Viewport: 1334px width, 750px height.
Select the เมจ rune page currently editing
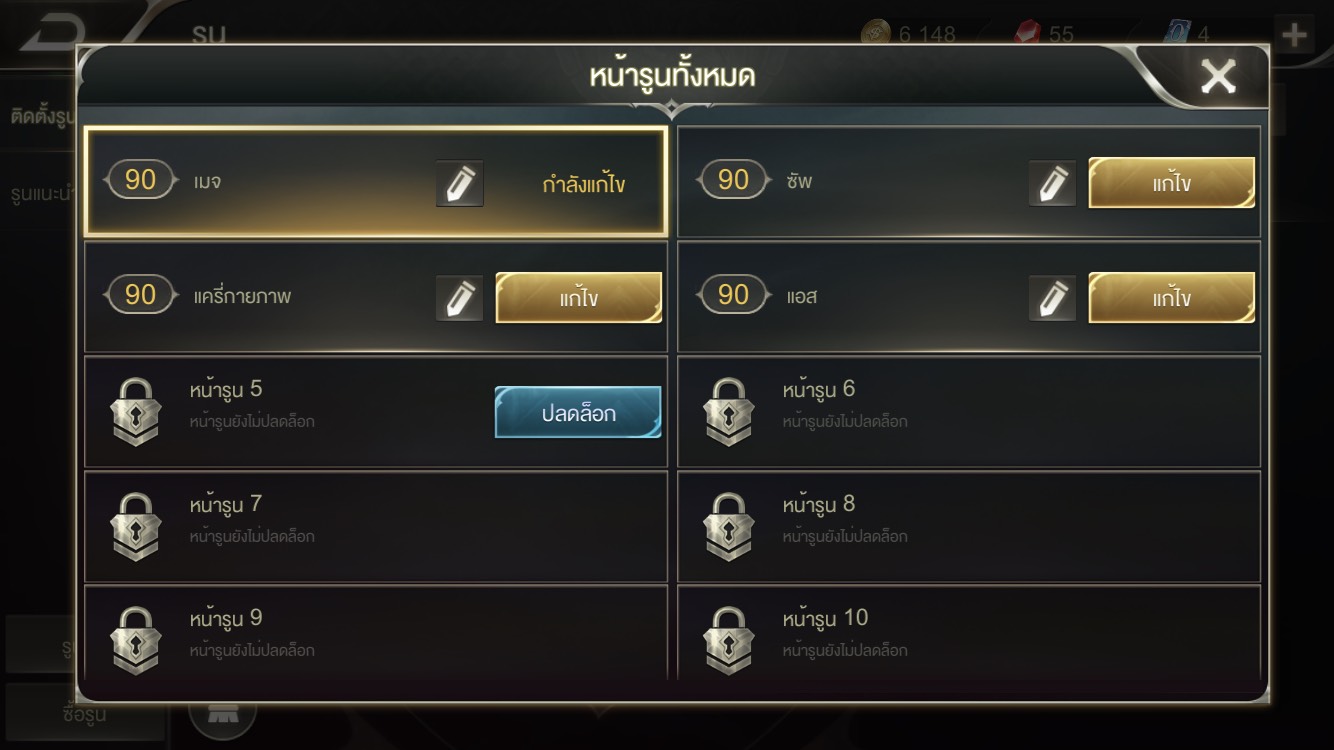(376, 182)
